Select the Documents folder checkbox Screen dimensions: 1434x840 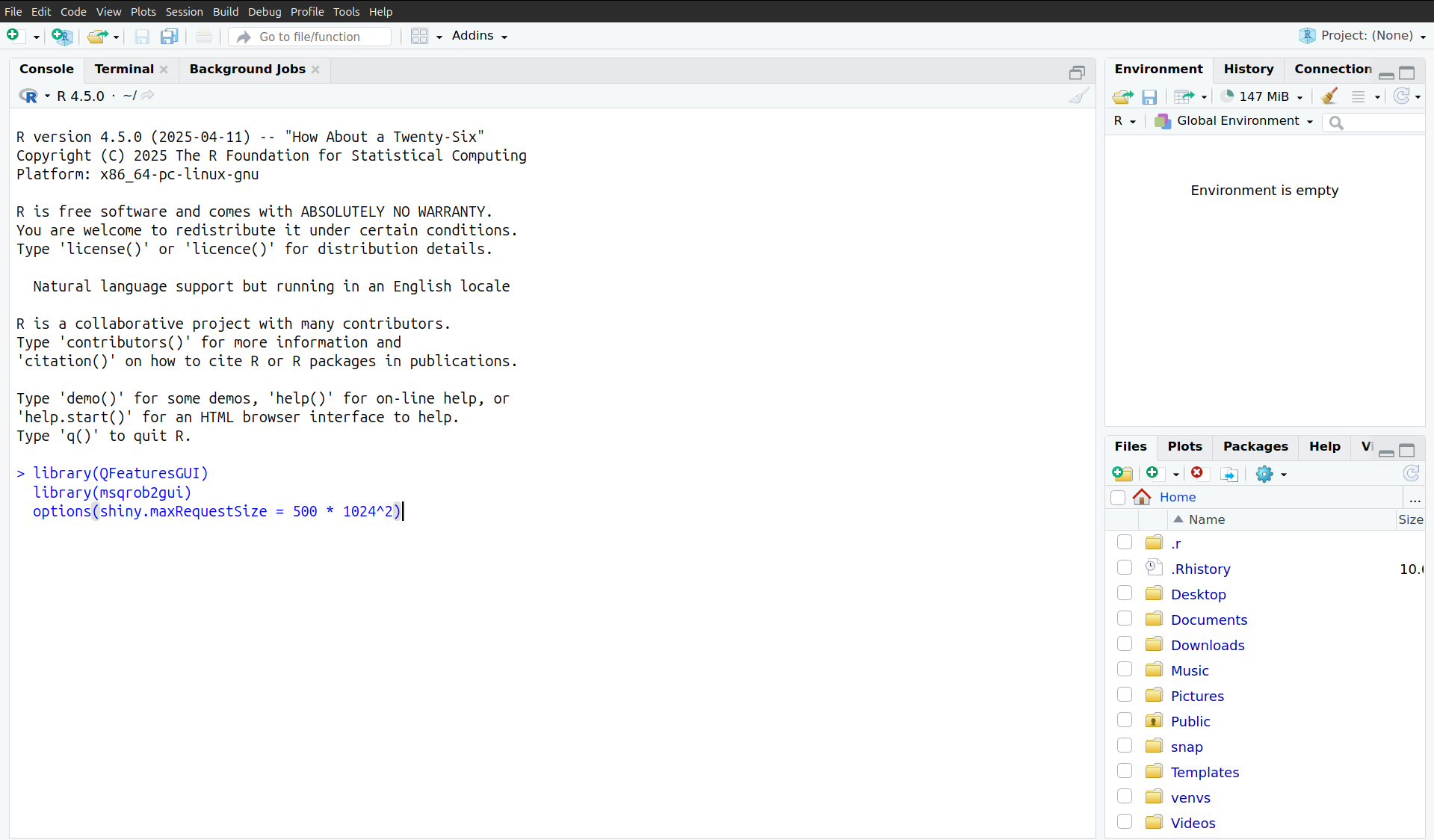click(x=1125, y=618)
